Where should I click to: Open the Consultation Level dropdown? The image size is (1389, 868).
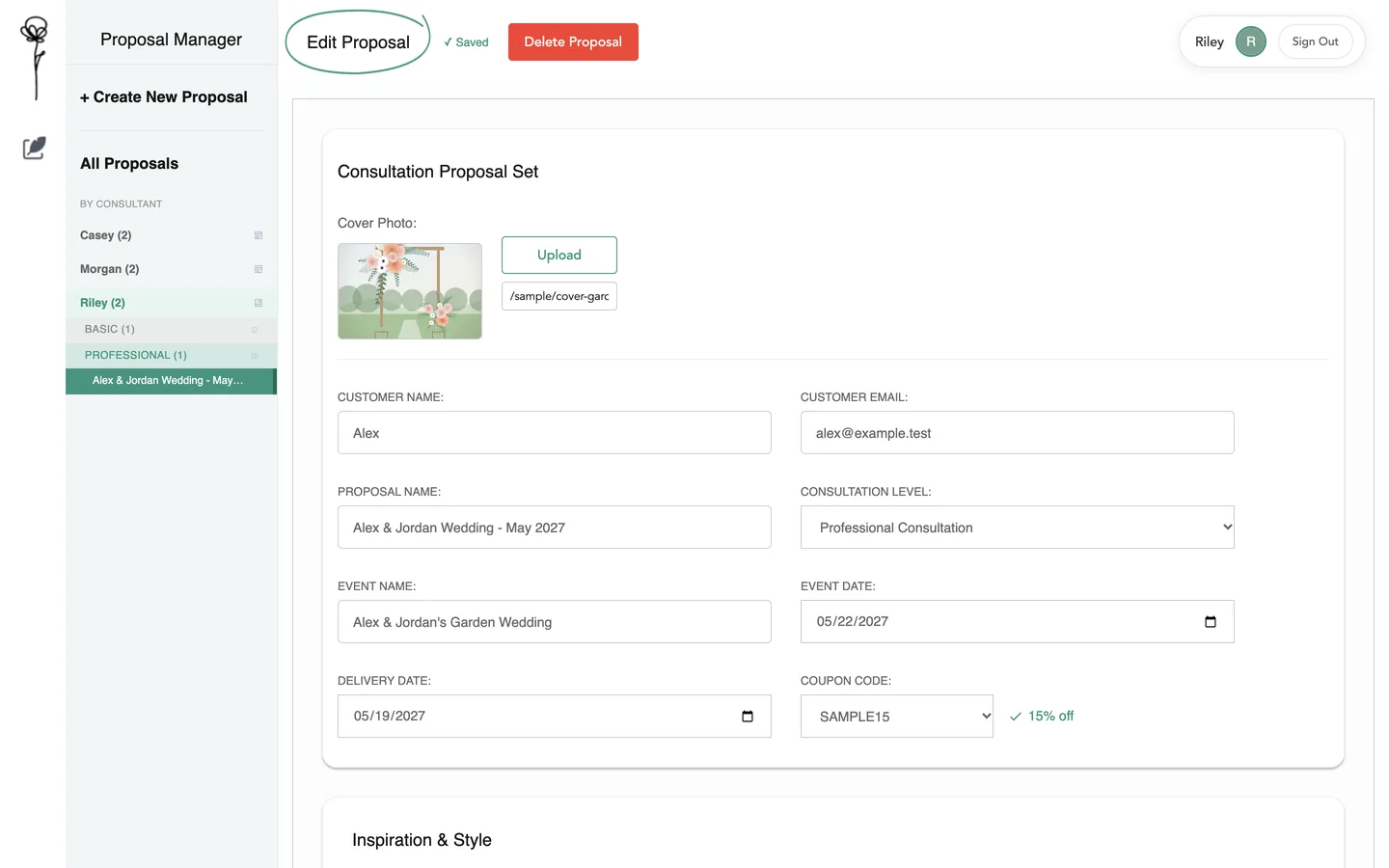point(1017,528)
